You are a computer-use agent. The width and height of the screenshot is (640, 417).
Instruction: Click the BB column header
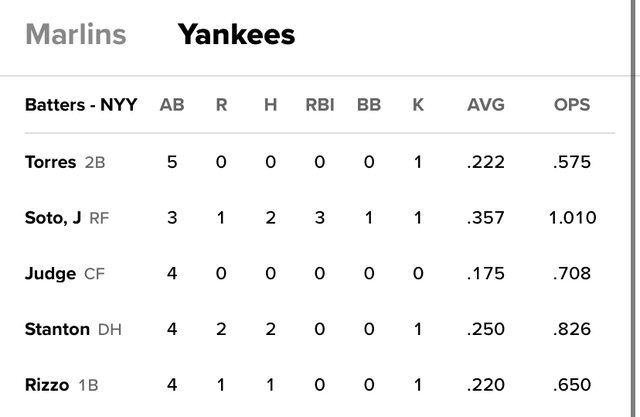(x=369, y=105)
